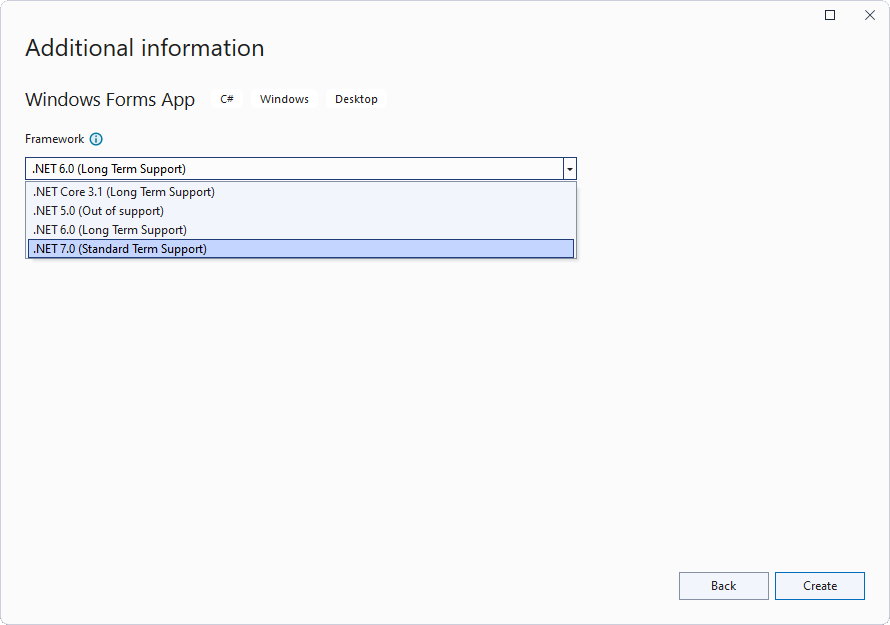Click the Framework combo box showing .NET 6.0
890x625 pixels.
(x=301, y=169)
